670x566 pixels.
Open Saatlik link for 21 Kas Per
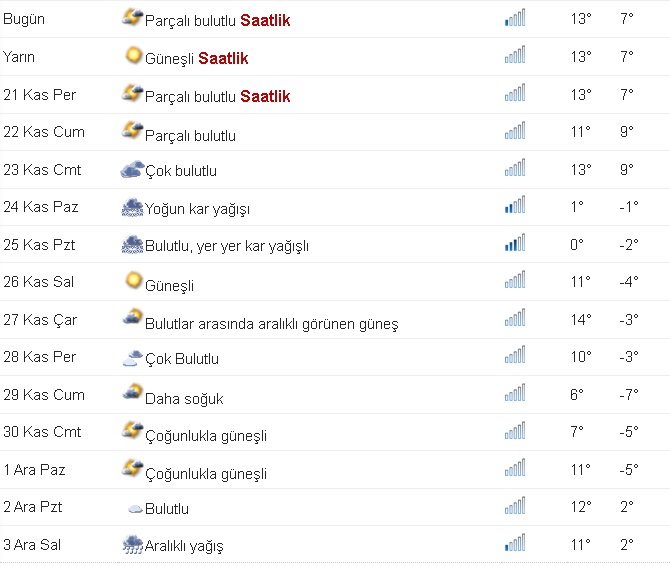pyautogui.click(x=265, y=96)
